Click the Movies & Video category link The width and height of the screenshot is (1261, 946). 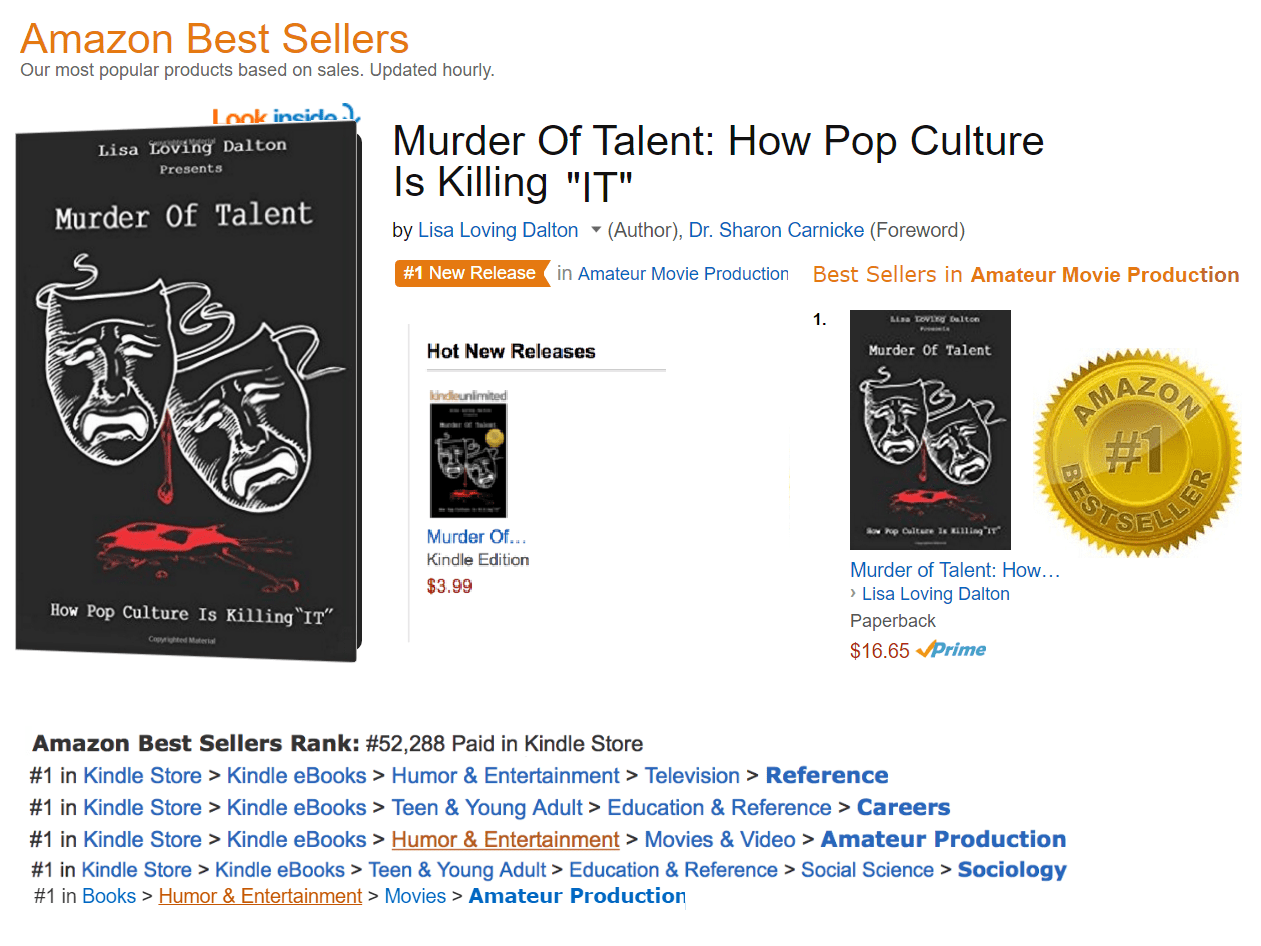tap(720, 840)
